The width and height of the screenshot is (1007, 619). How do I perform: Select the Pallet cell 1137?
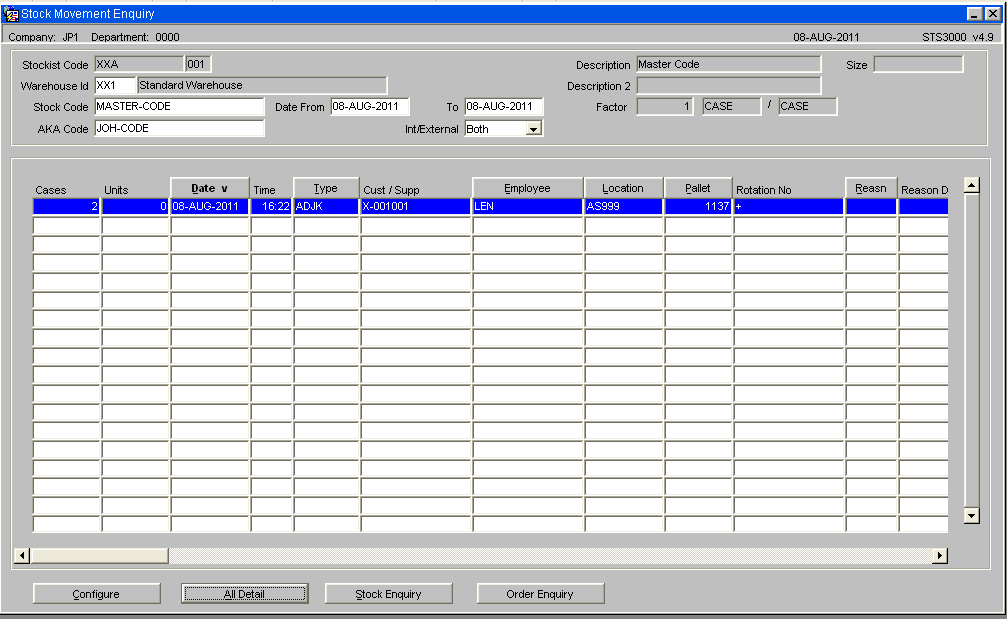click(x=699, y=206)
